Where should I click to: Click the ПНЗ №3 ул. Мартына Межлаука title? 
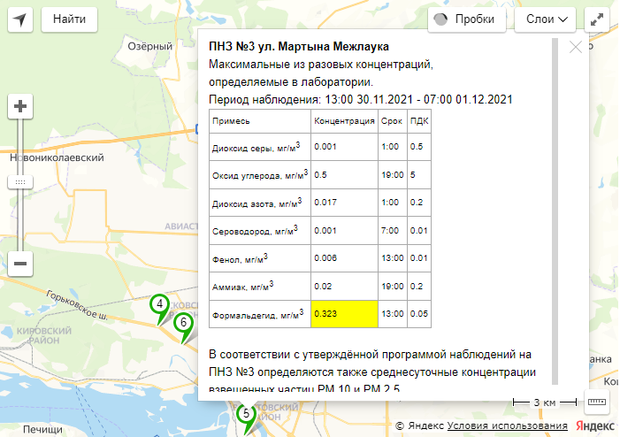coord(299,47)
